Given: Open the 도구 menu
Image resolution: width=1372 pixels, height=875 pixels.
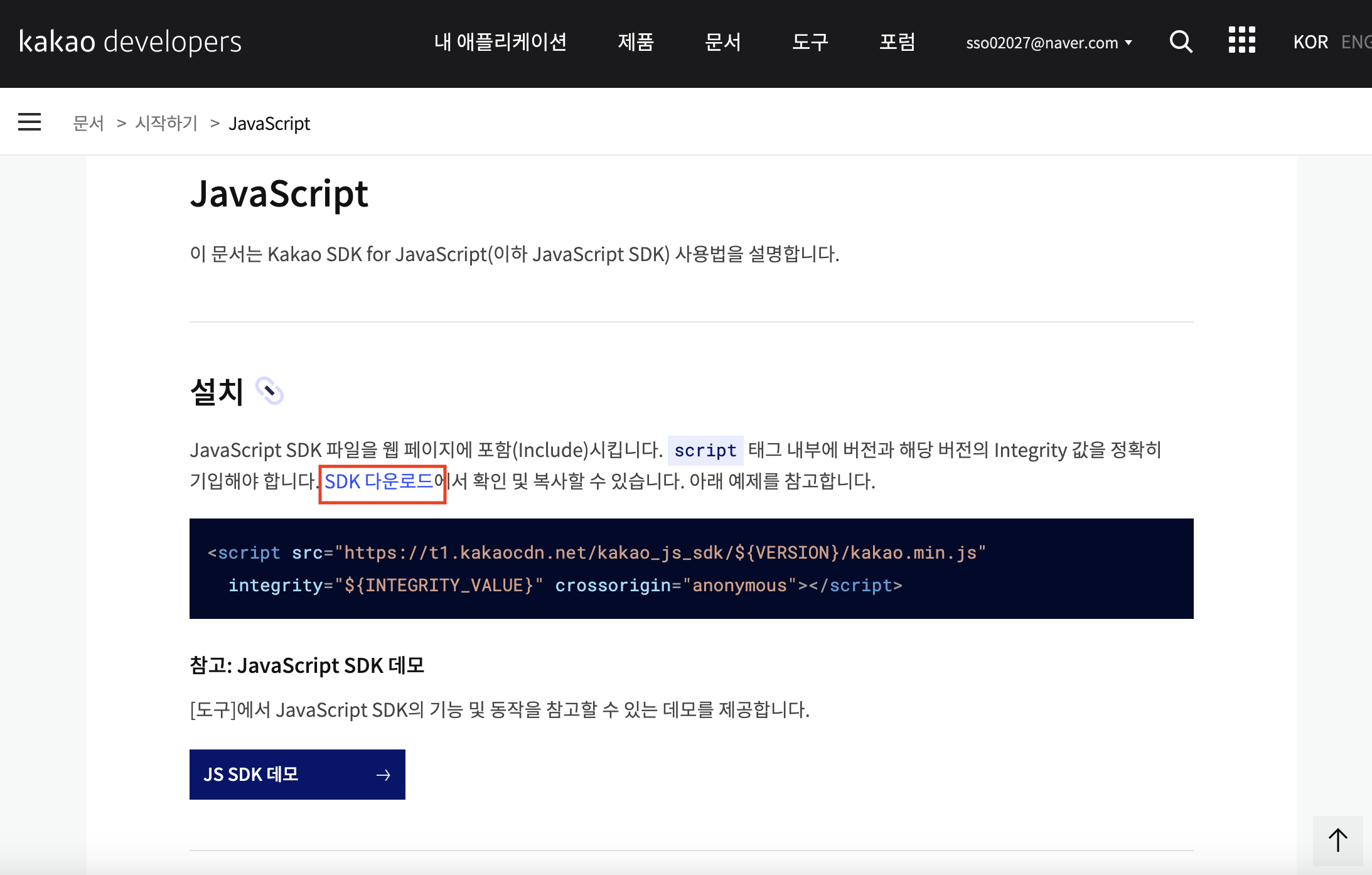Looking at the screenshot, I should point(810,42).
